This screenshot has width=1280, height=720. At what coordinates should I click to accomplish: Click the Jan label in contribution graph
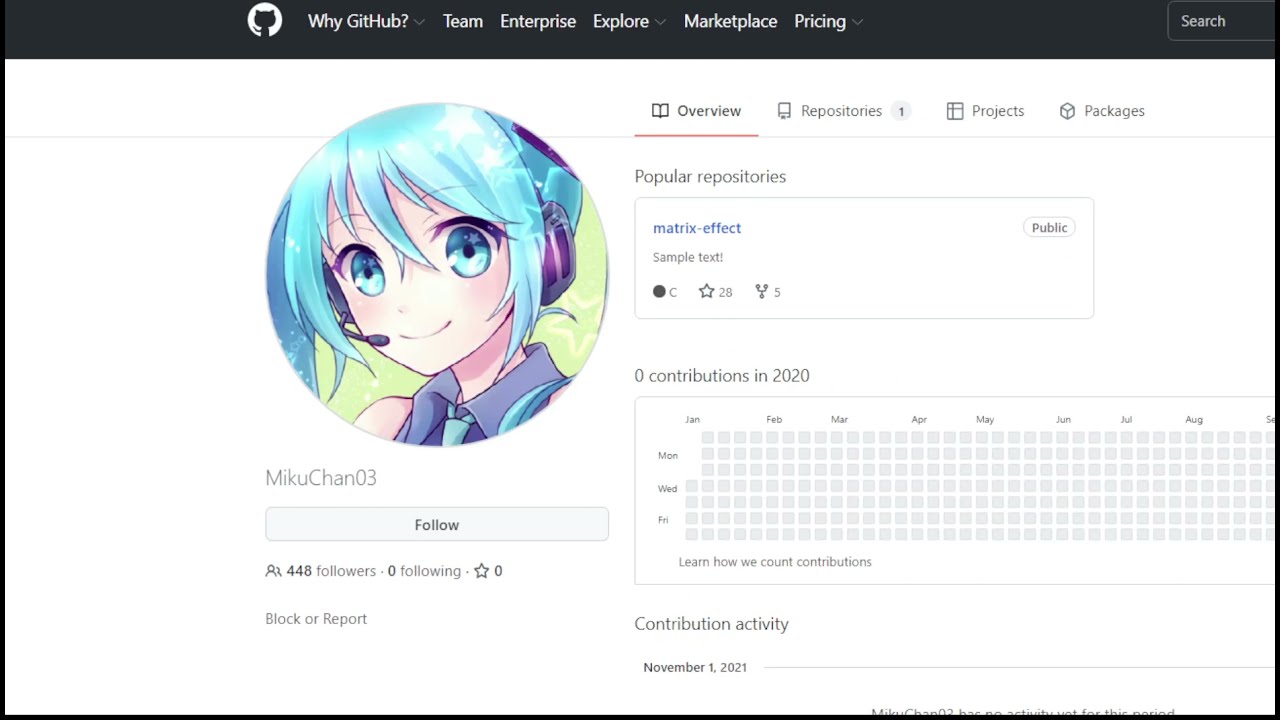[692, 420]
